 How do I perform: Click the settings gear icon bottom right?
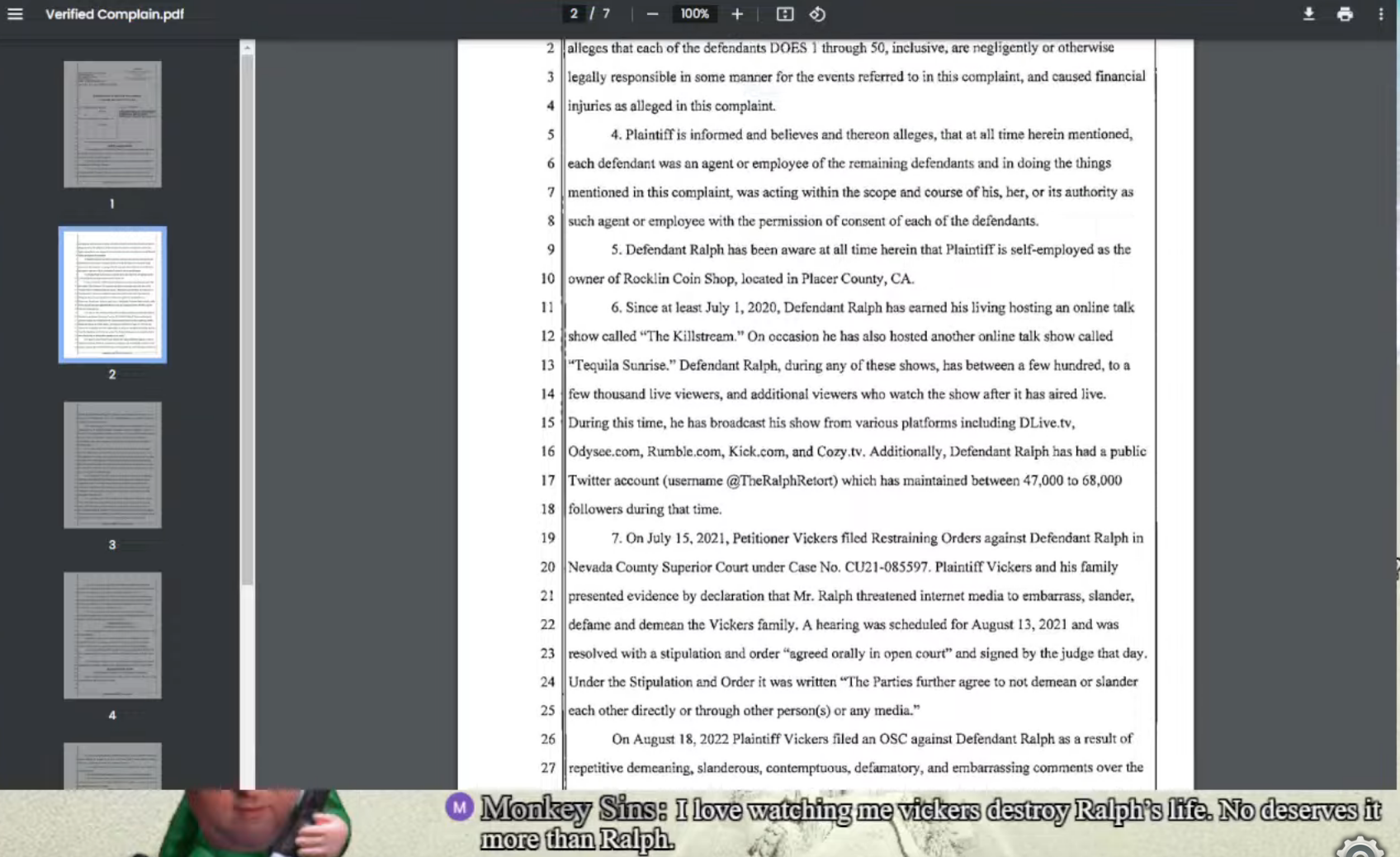[1360, 847]
